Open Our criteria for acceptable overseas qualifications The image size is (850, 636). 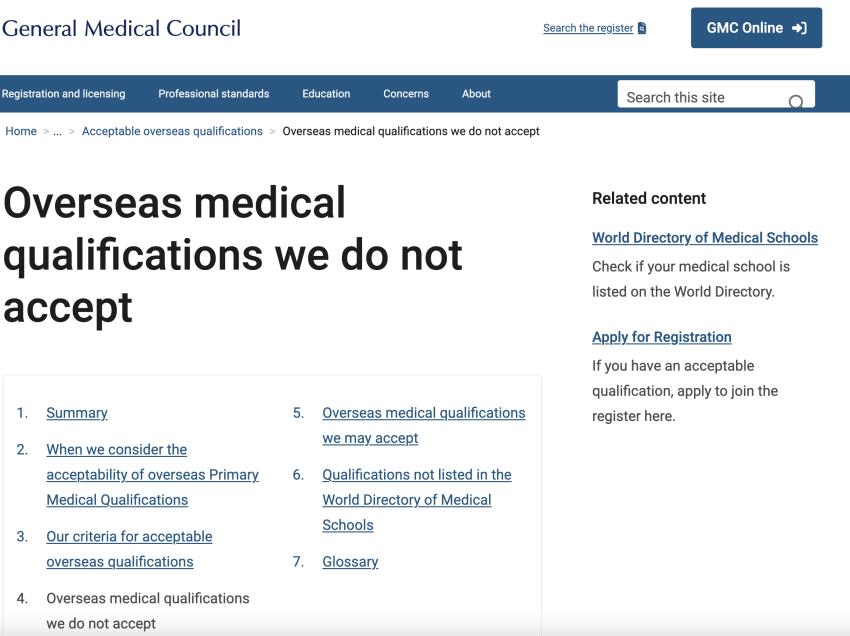[x=129, y=549]
